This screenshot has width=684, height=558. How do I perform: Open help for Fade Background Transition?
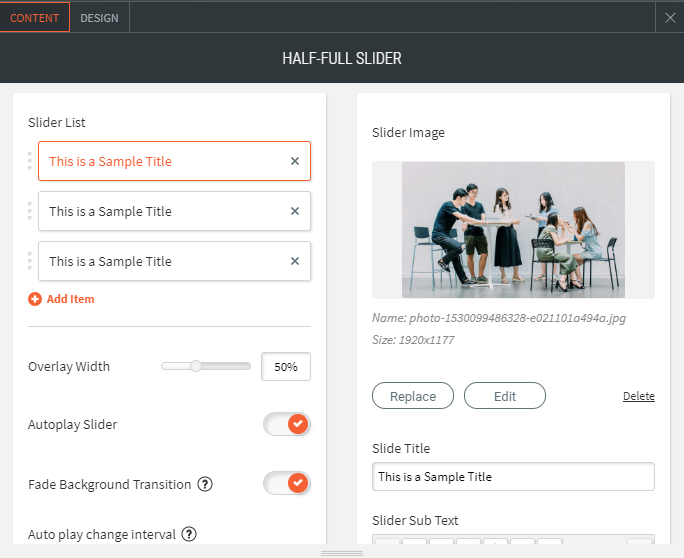(x=205, y=484)
